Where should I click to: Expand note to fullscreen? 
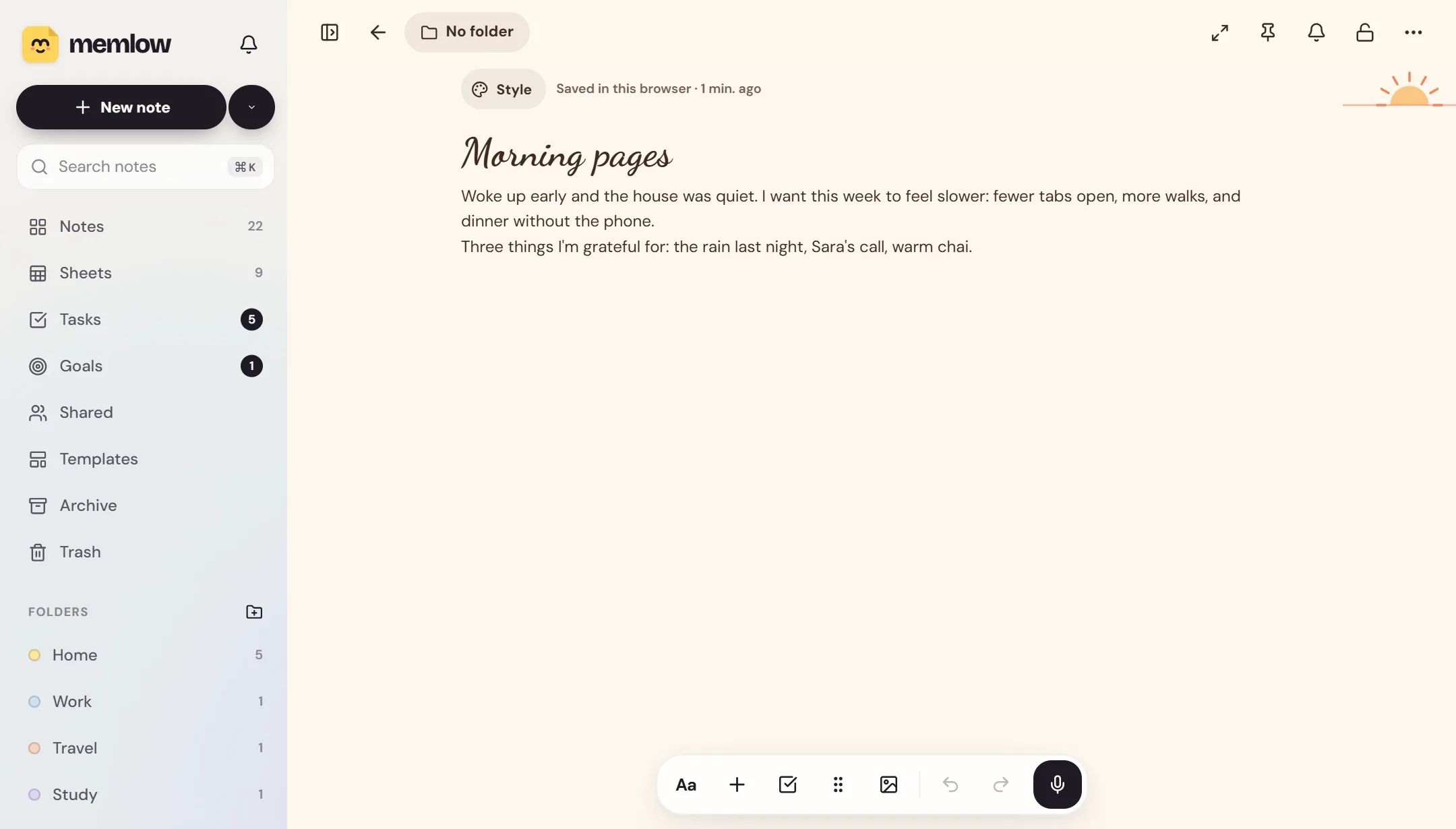click(x=1219, y=32)
